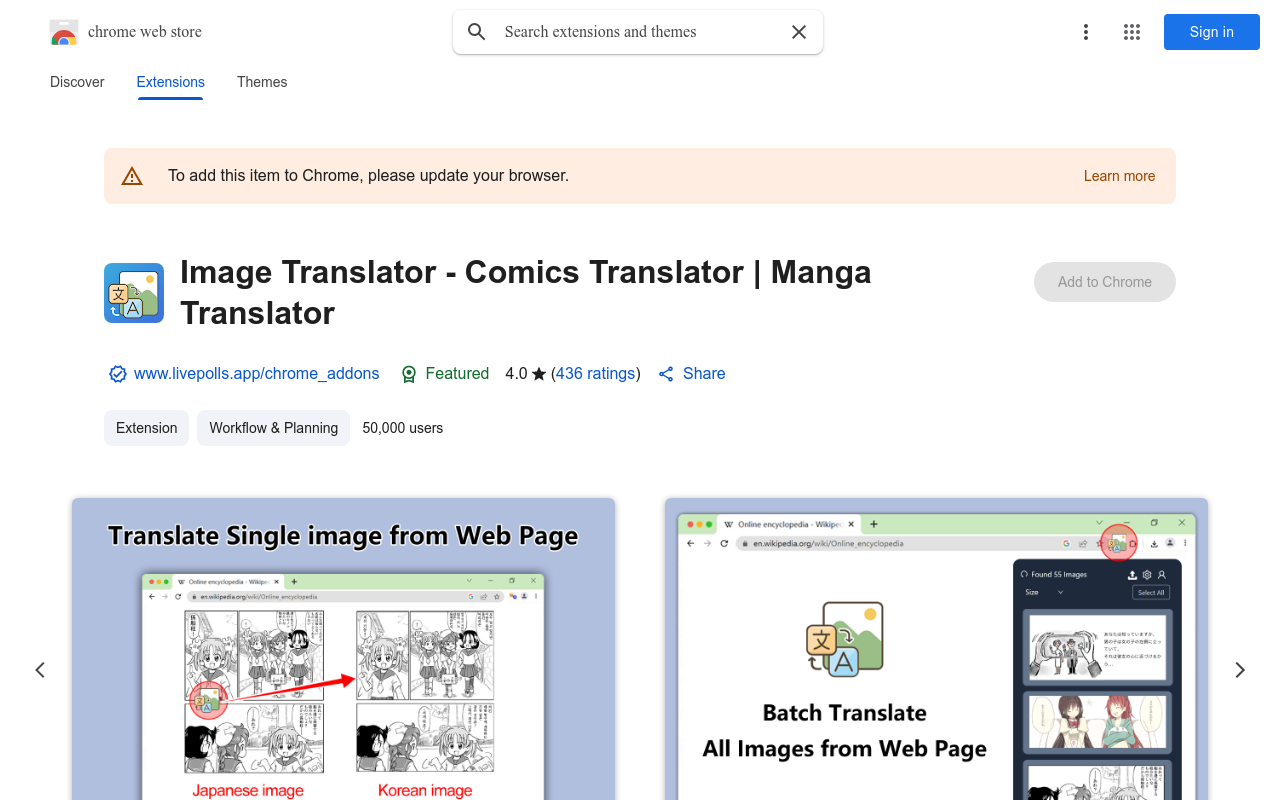Screen dimensions: 1280x800
Task: Open the three-dot more options menu
Action: coord(1086,32)
